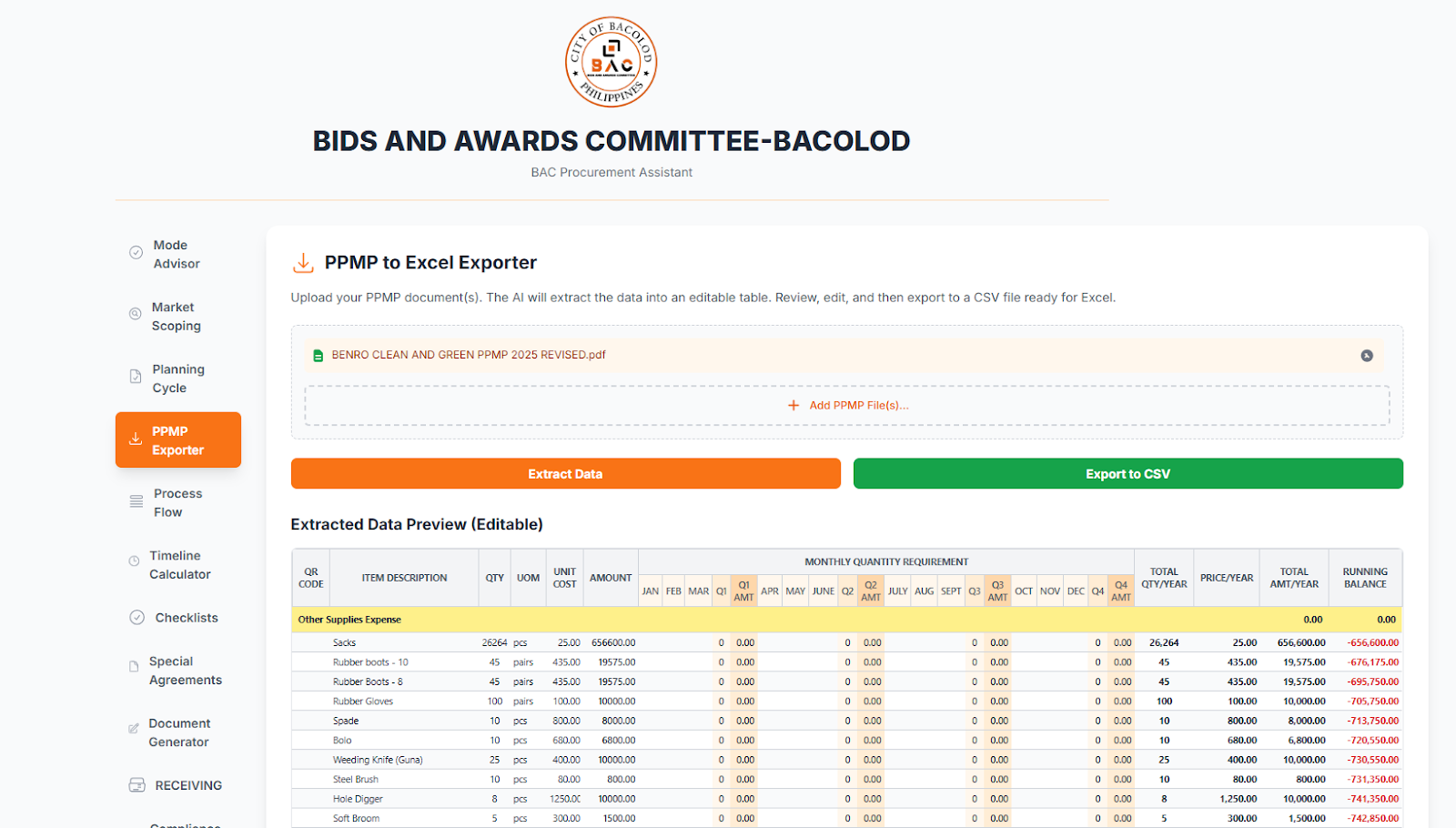Click the UNIT COST column header
The image size is (1456, 828).
pos(564,578)
